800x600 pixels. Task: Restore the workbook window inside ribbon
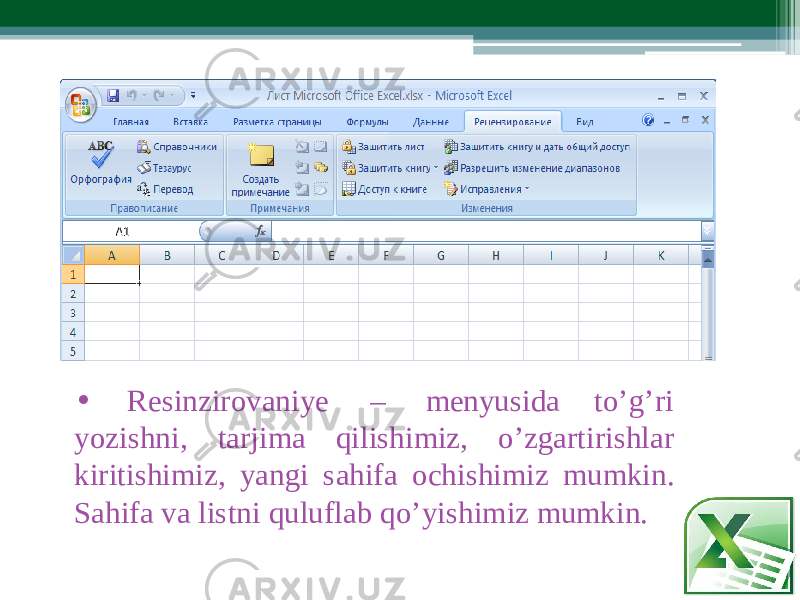click(x=685, y=120)
